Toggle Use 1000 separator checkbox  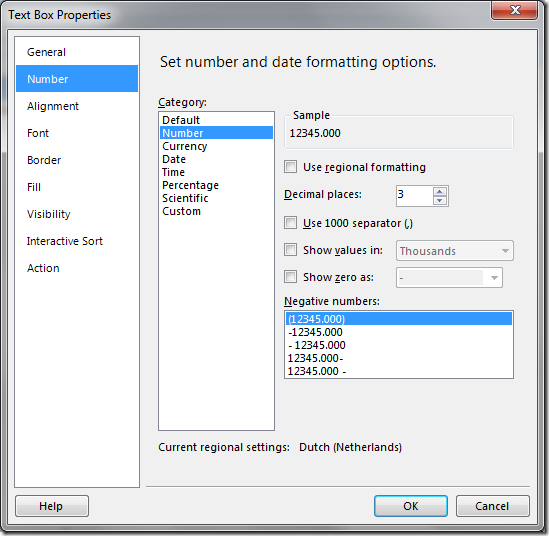290,223
